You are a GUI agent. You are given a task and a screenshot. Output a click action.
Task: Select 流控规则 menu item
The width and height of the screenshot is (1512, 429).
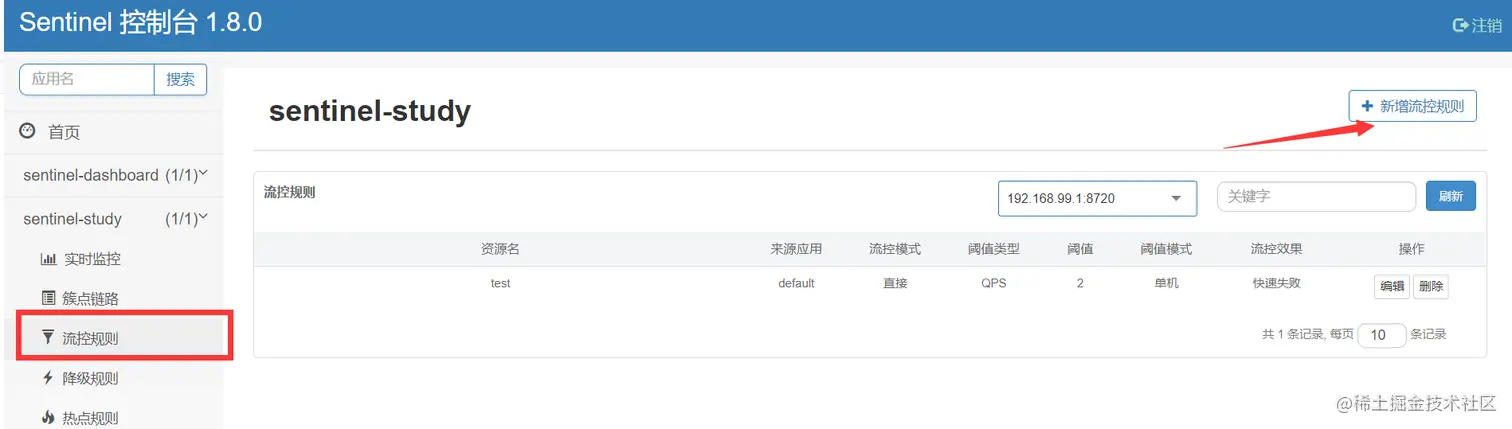pos(90,338)
